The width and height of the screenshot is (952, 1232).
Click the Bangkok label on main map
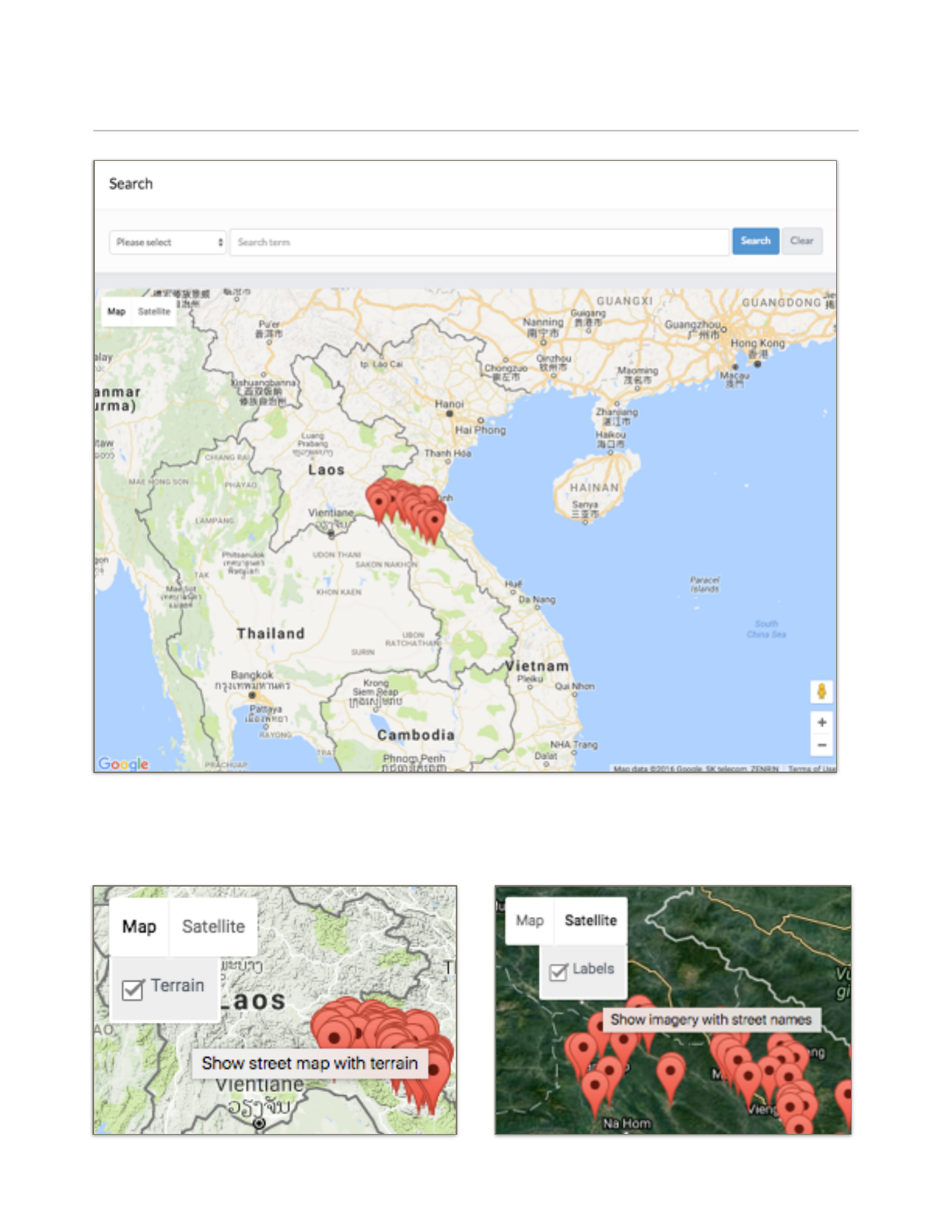(252, 675)
